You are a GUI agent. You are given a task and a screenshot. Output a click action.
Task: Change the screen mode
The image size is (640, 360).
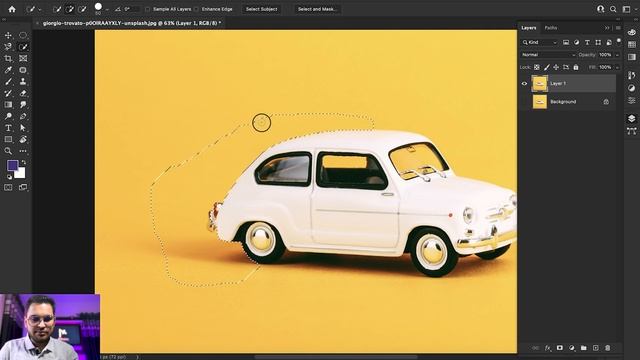pos(23,187)
